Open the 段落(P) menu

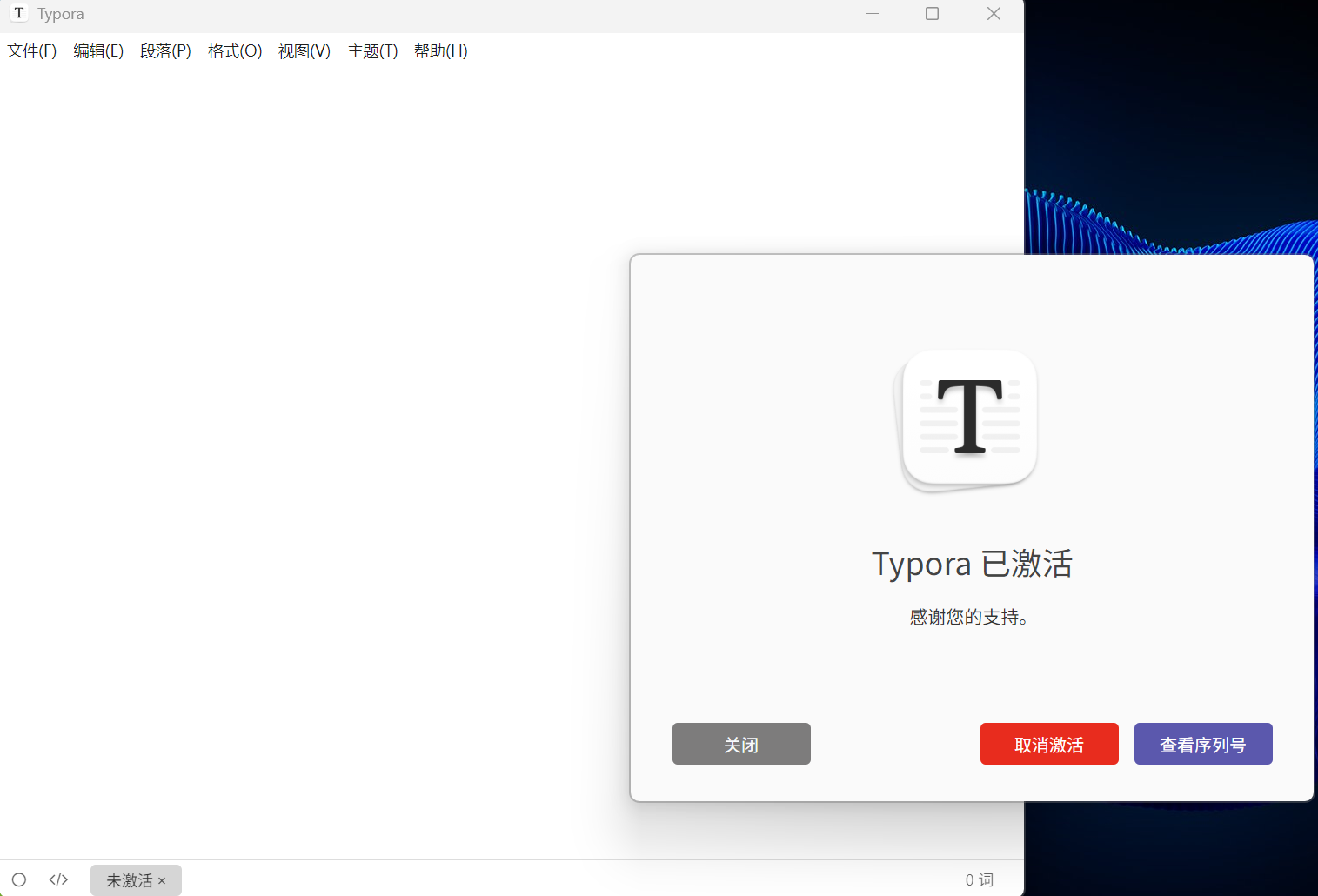point(165,51)
